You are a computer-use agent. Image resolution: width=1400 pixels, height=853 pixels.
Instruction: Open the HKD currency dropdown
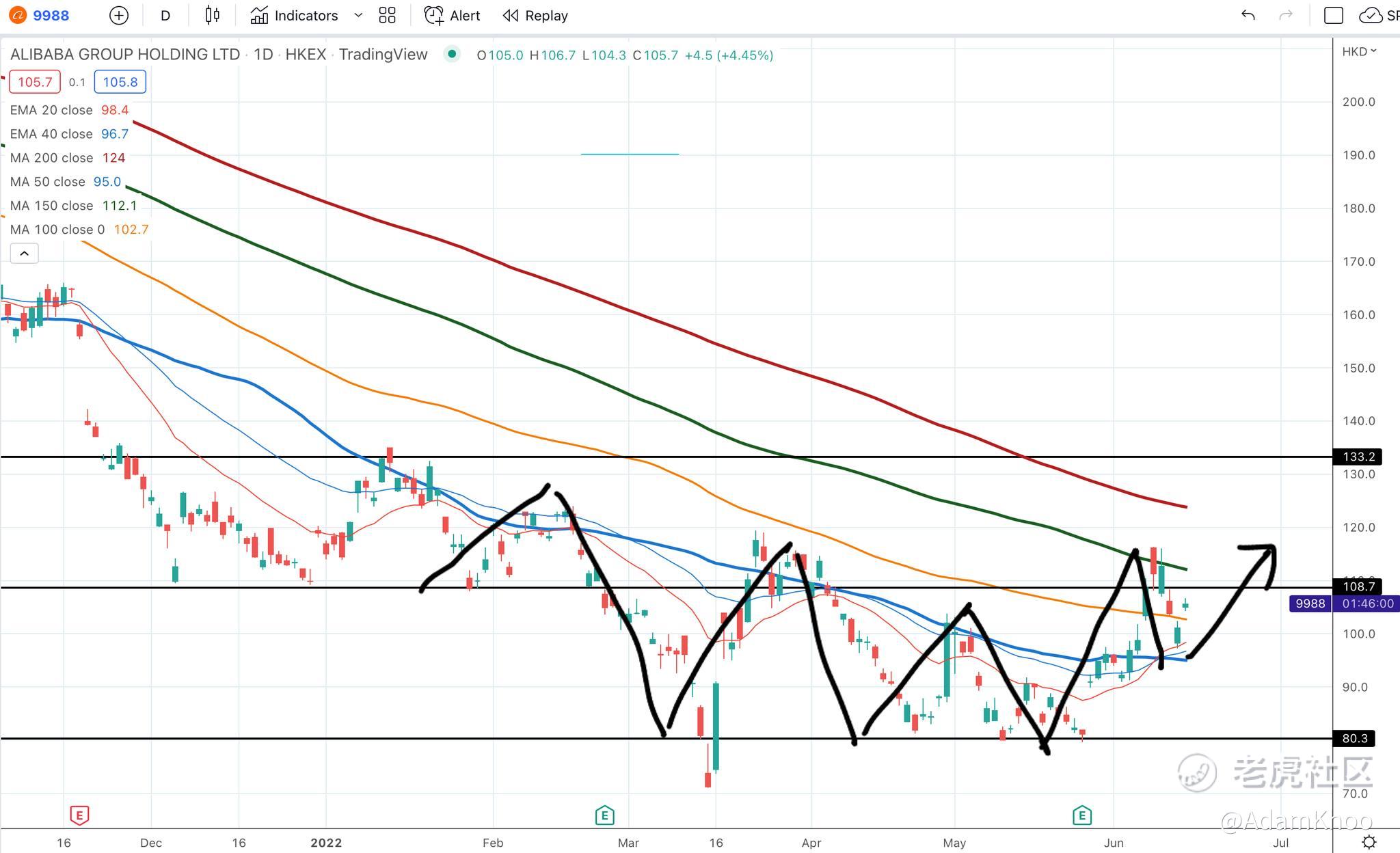coord(1358,52)
